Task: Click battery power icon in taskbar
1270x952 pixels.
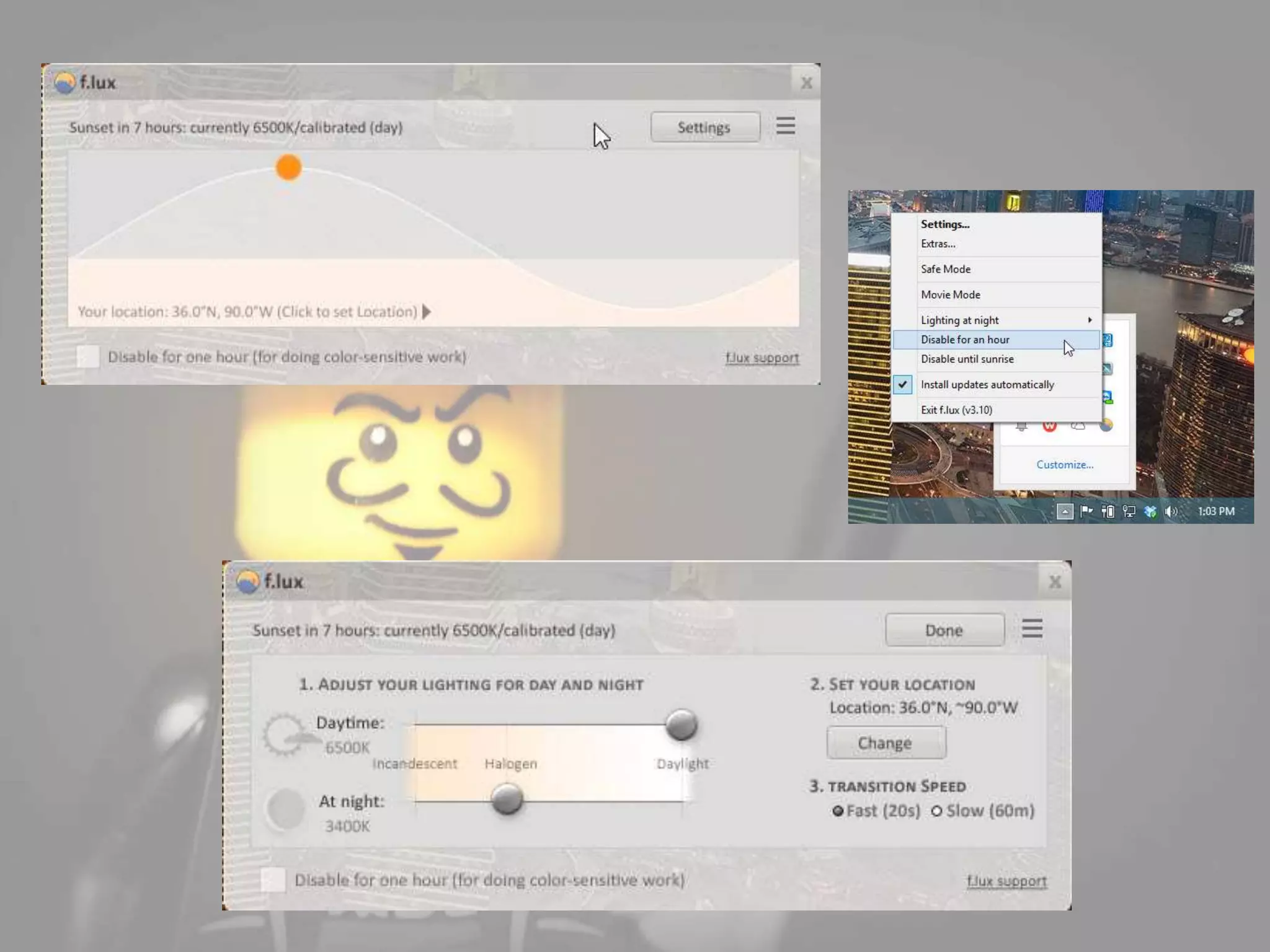Action: [1108, 511]
